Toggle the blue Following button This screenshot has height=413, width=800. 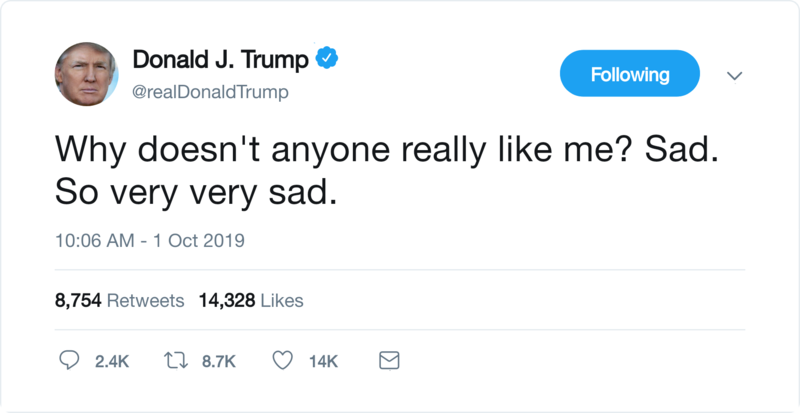pyautogui.click(x=630, y=73)
